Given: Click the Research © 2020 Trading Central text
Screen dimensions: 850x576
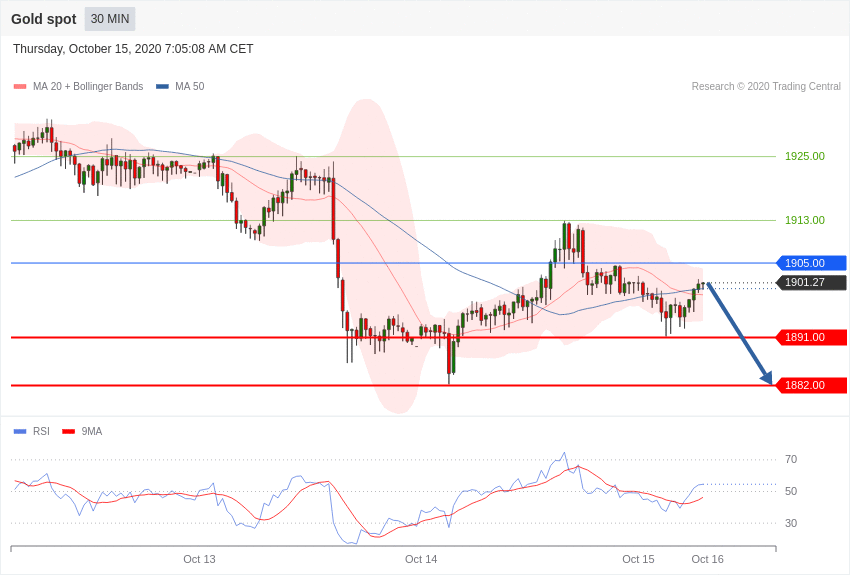Looking at the screenshot, I should [x=766, y=86].
